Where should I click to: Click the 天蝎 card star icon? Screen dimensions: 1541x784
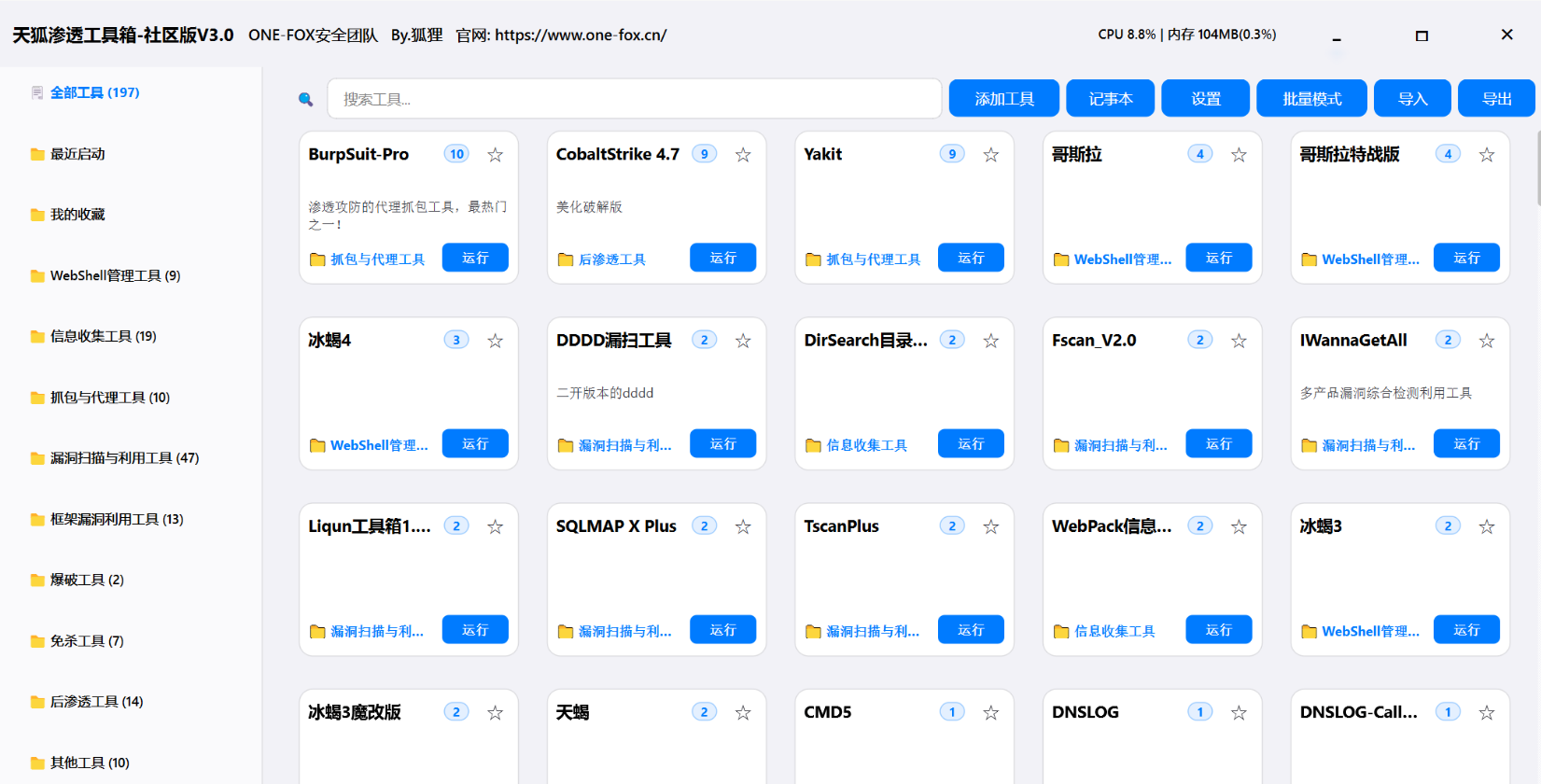(743, 713)
